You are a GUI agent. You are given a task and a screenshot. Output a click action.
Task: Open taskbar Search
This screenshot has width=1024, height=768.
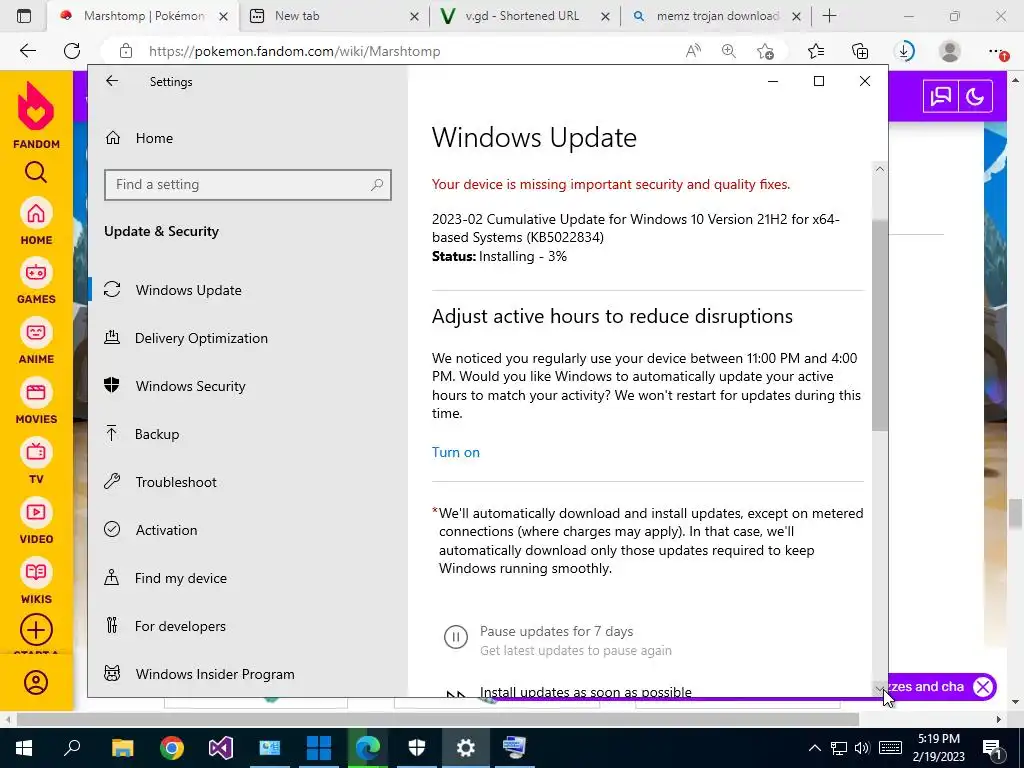72,747
